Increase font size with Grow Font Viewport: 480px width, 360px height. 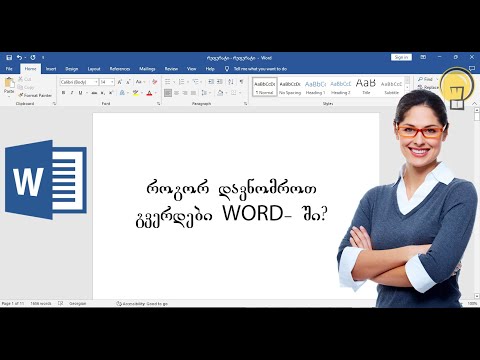click(x=120, y=82)
